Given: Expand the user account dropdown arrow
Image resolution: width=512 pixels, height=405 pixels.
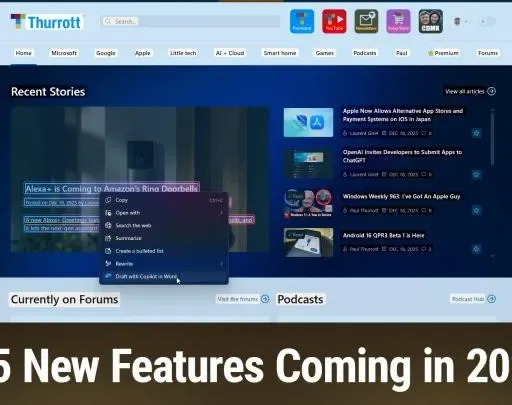Looking at the screenshot, I should point(466,21).
